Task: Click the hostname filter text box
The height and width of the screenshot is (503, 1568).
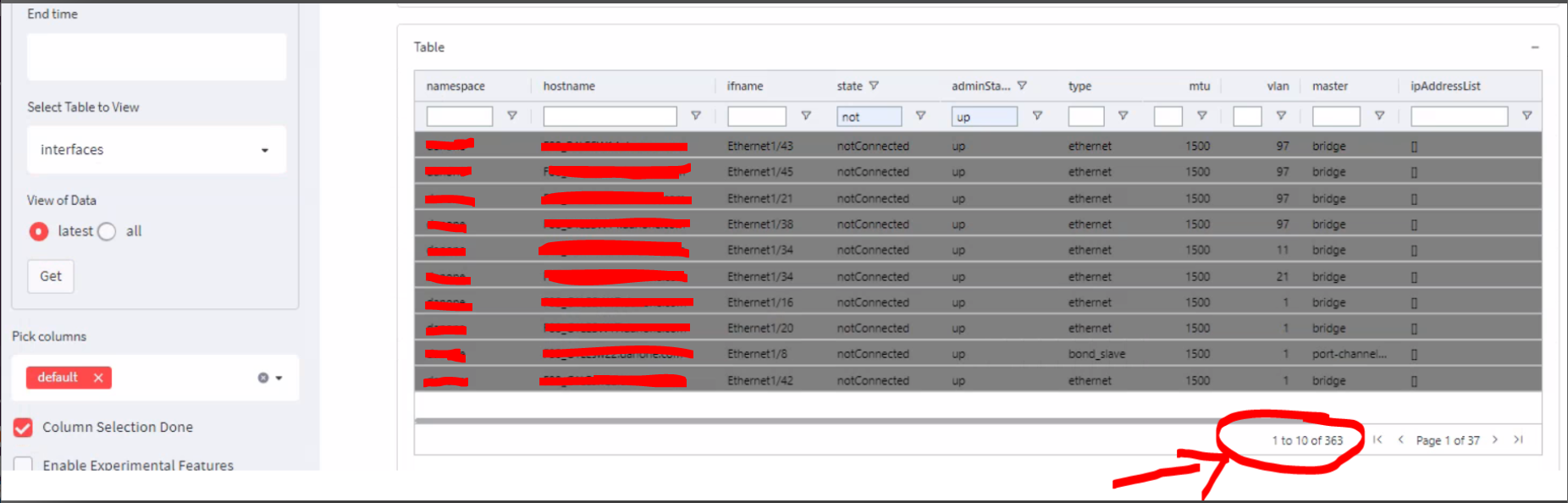Action: point(610,116)
